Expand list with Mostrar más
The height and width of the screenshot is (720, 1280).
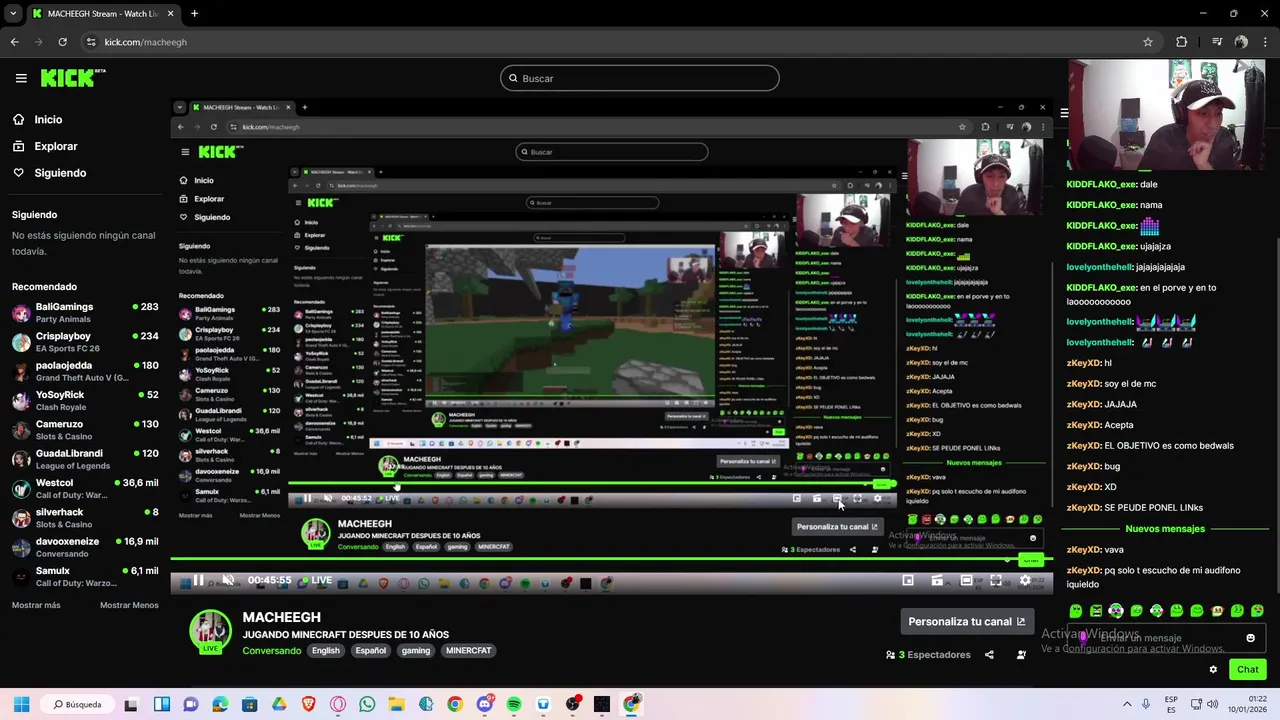(36, 605)
